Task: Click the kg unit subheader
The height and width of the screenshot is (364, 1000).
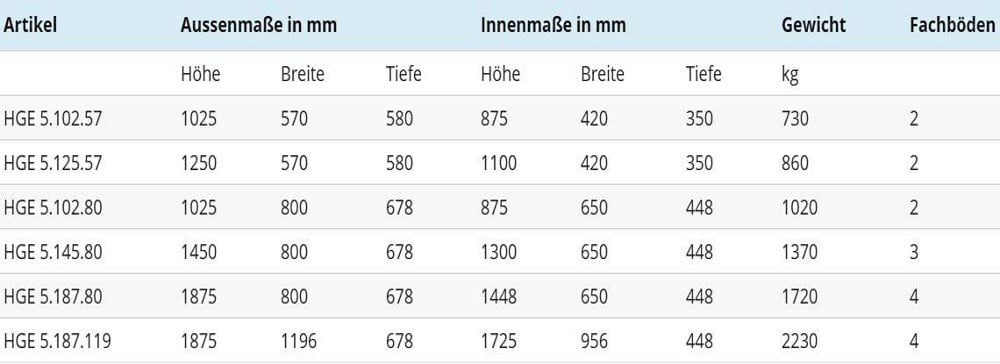Action: 790,75
